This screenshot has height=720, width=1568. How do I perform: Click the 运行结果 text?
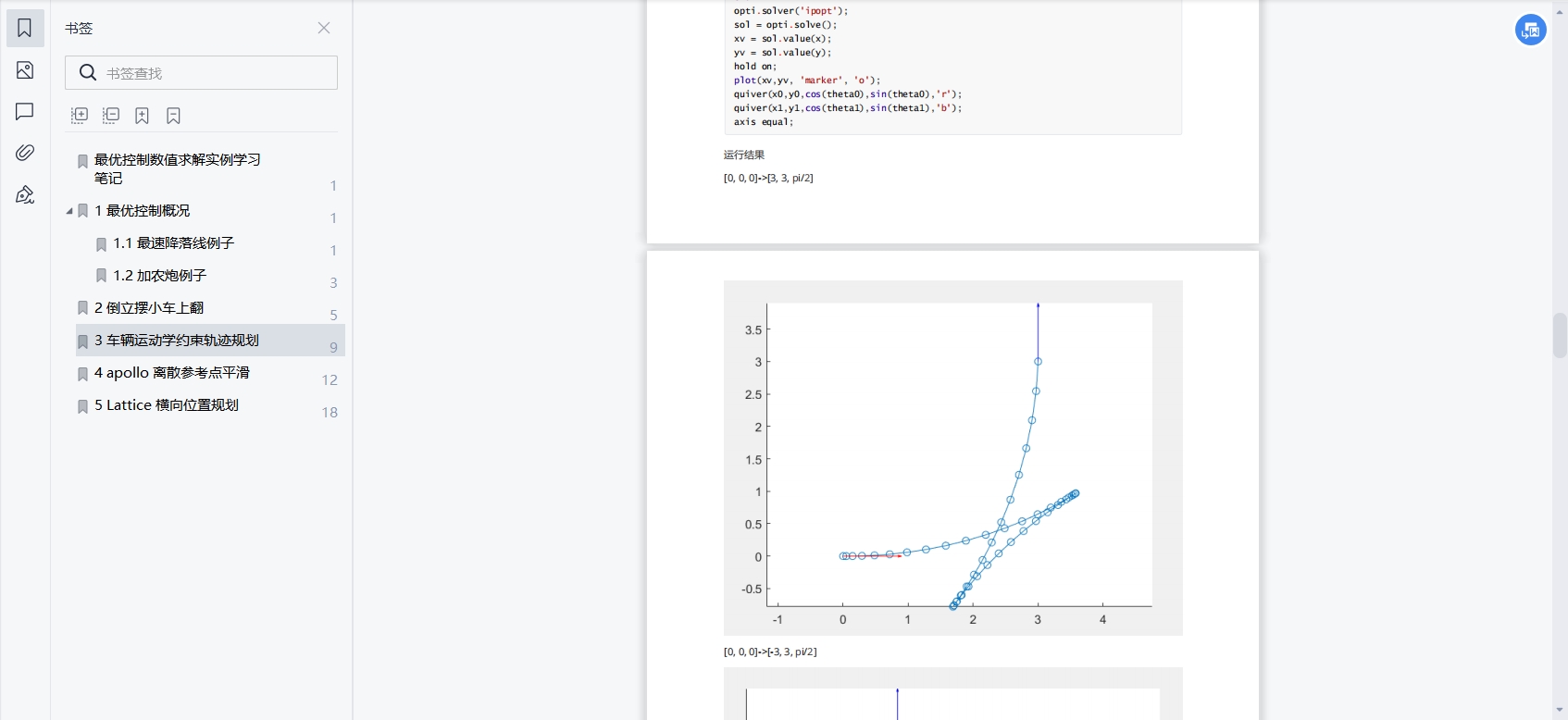(x=744, y=155)
